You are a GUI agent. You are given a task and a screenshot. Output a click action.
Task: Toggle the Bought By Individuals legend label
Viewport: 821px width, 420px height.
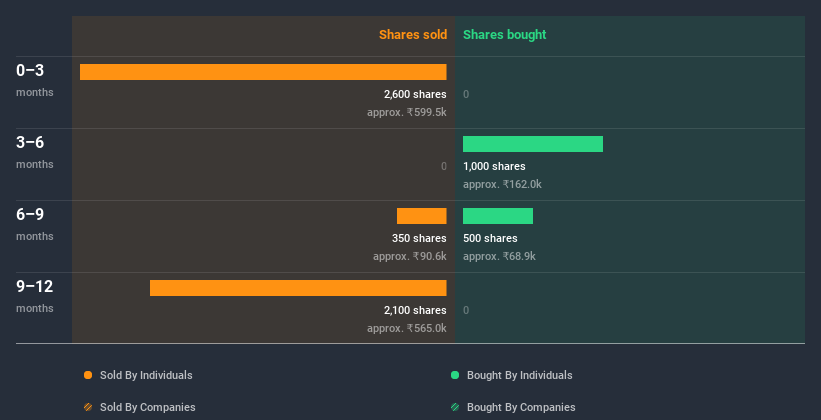519,375
